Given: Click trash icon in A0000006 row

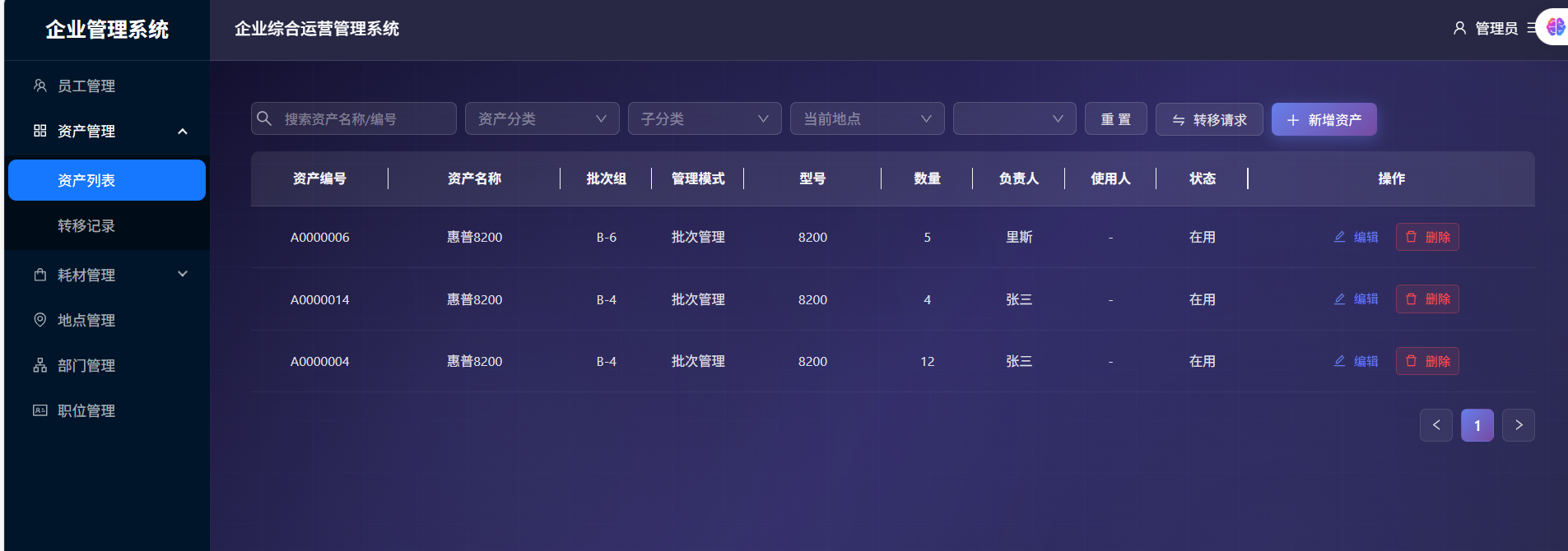Looking at the screenshot, I should click(x=1412, y=237).
